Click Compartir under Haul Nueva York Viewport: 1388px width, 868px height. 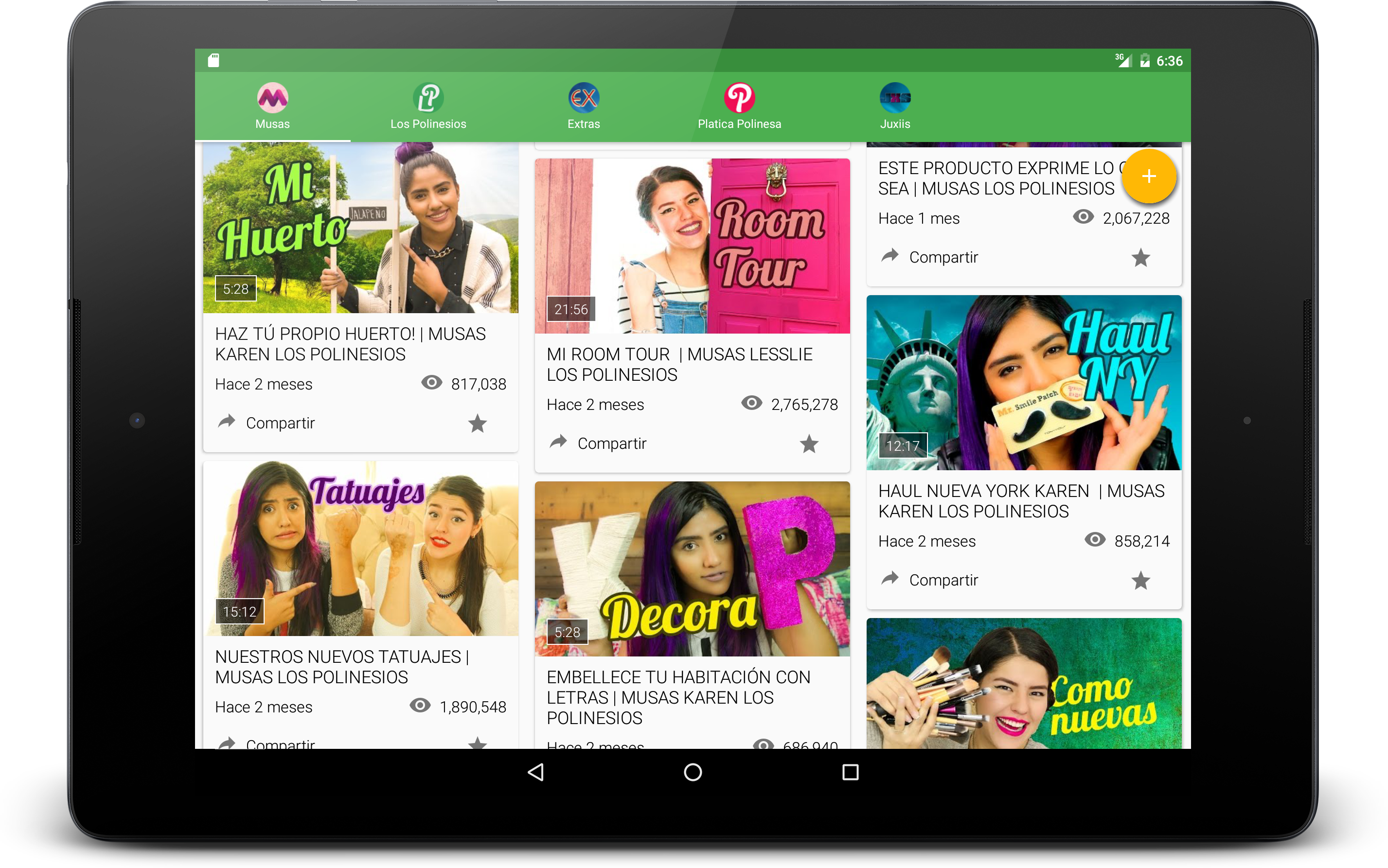click(x=943, y=580)
